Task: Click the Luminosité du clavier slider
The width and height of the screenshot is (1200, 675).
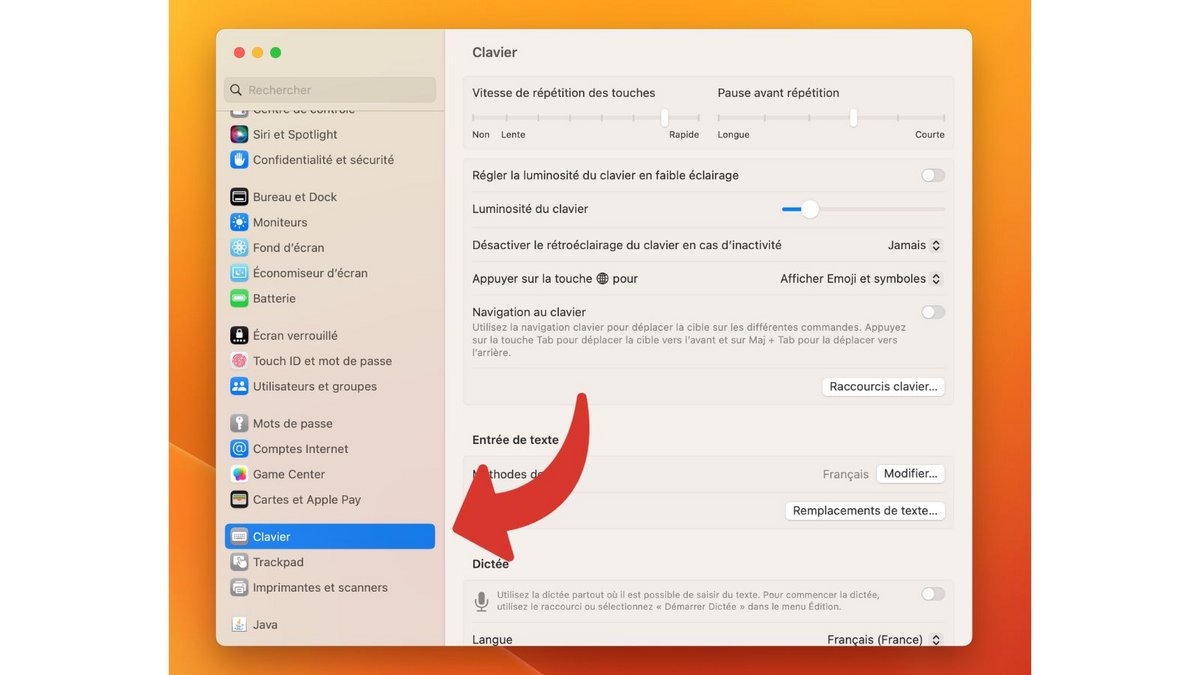Action: click(863, 209)
